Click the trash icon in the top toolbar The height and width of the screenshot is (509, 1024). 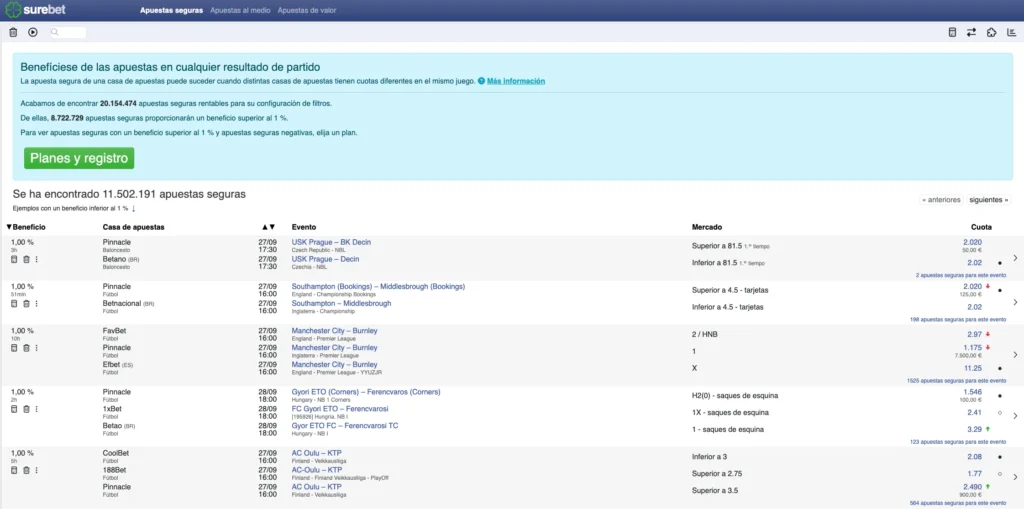pos(13,32)
